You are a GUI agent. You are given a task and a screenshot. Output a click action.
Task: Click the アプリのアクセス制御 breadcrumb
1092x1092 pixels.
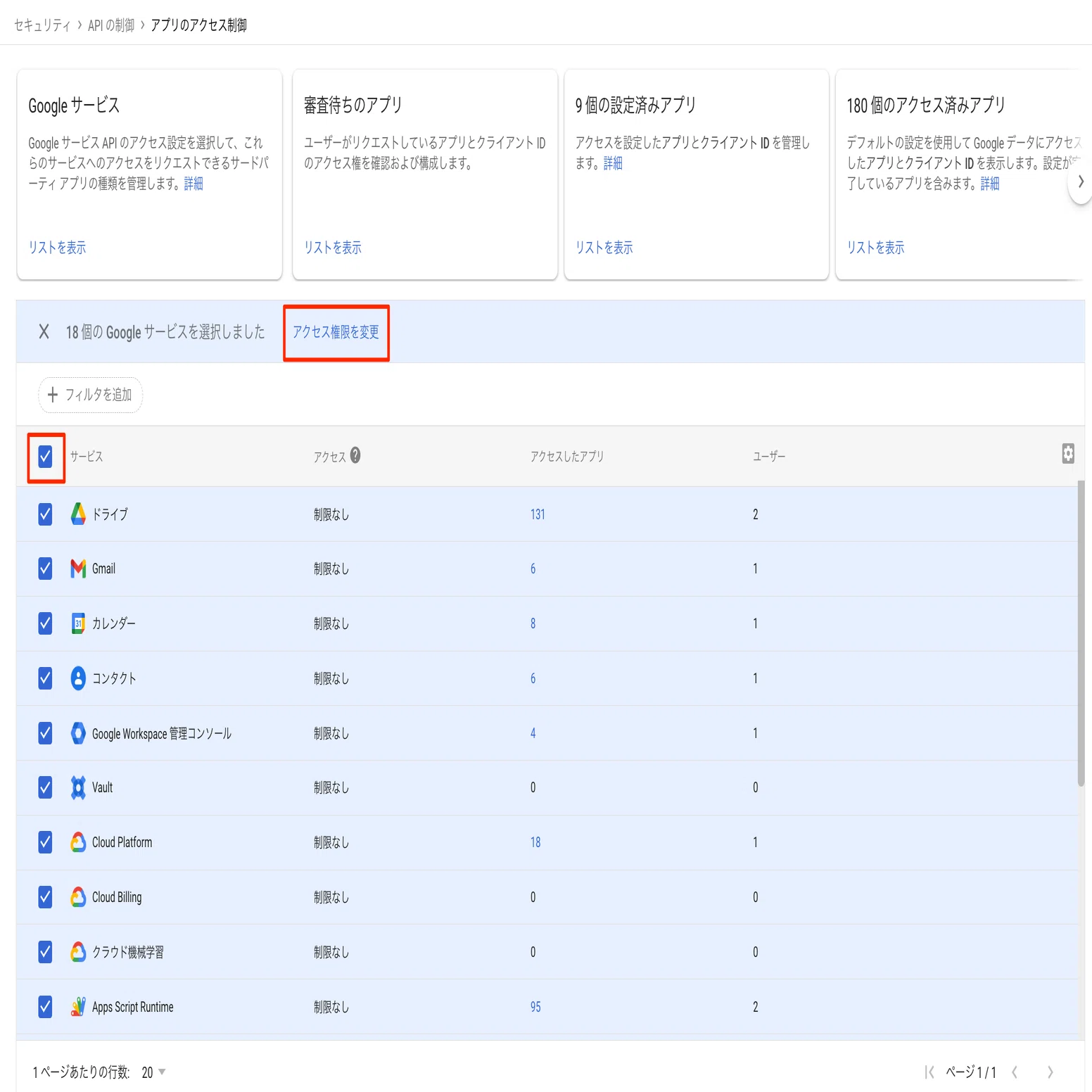pos(198,25)
